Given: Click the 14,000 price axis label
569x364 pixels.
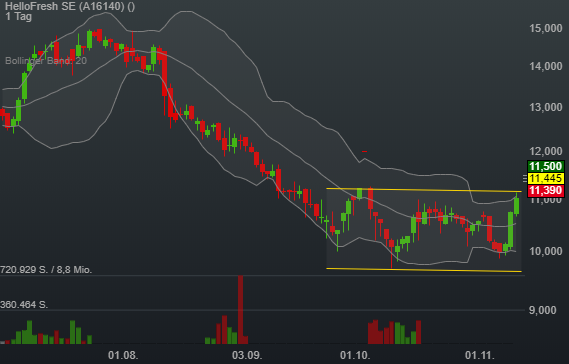Looking at the screenshot, I should click(545, 66).
